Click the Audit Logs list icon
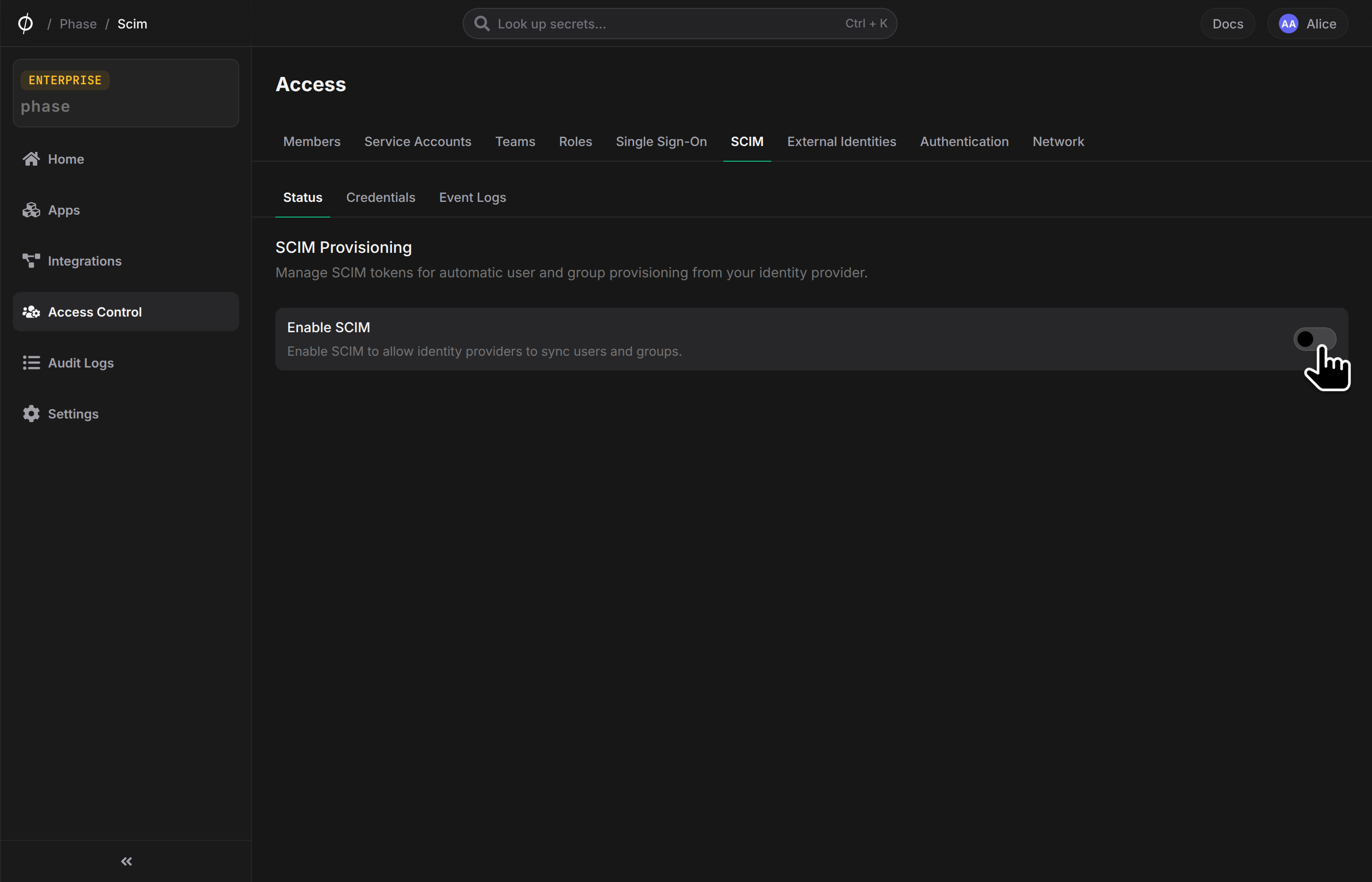Image resolution: width=1372 pixels, height=882 pixels. 31,363
